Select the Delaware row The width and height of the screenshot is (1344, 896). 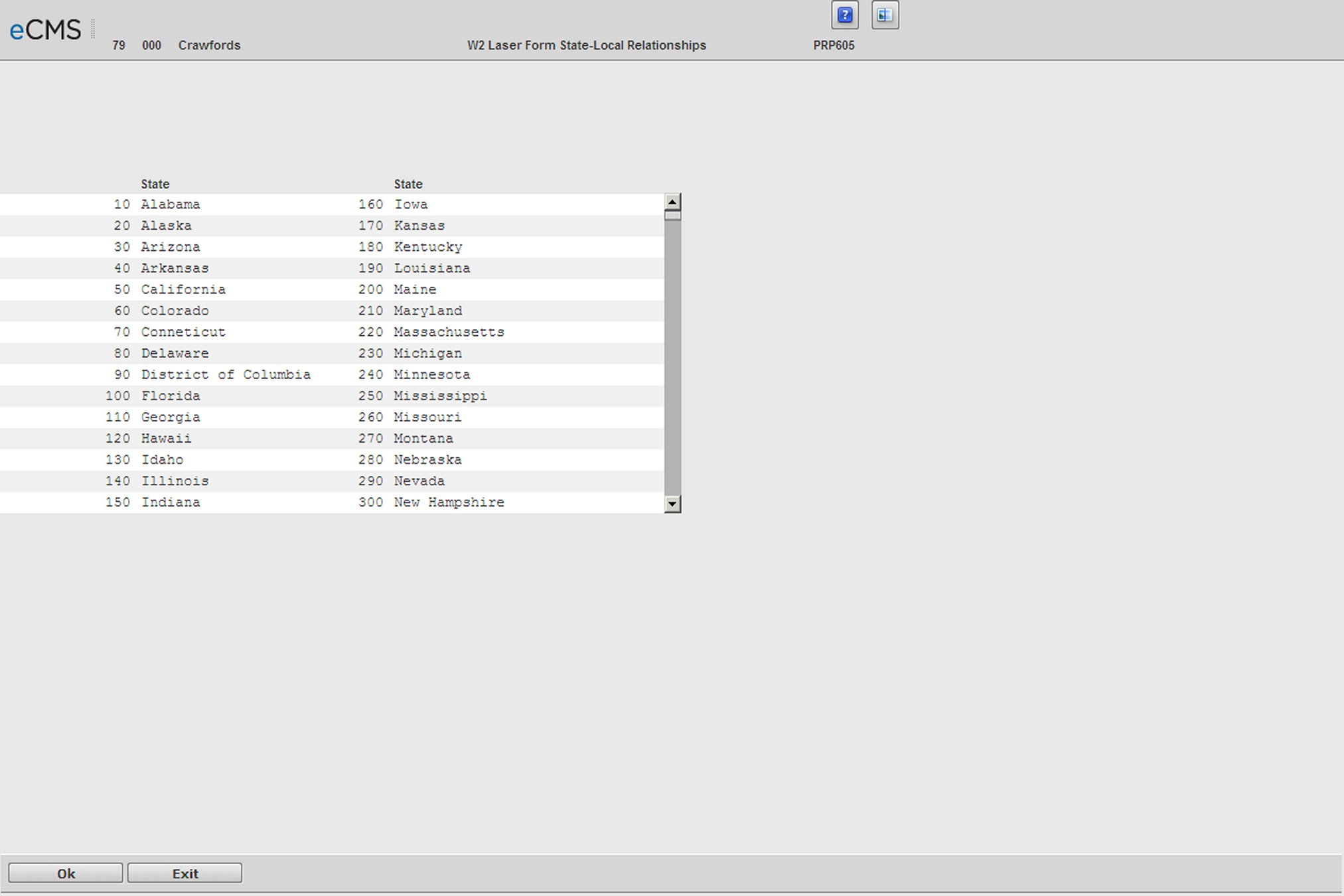pyautogui.click(x=175, y=353)
